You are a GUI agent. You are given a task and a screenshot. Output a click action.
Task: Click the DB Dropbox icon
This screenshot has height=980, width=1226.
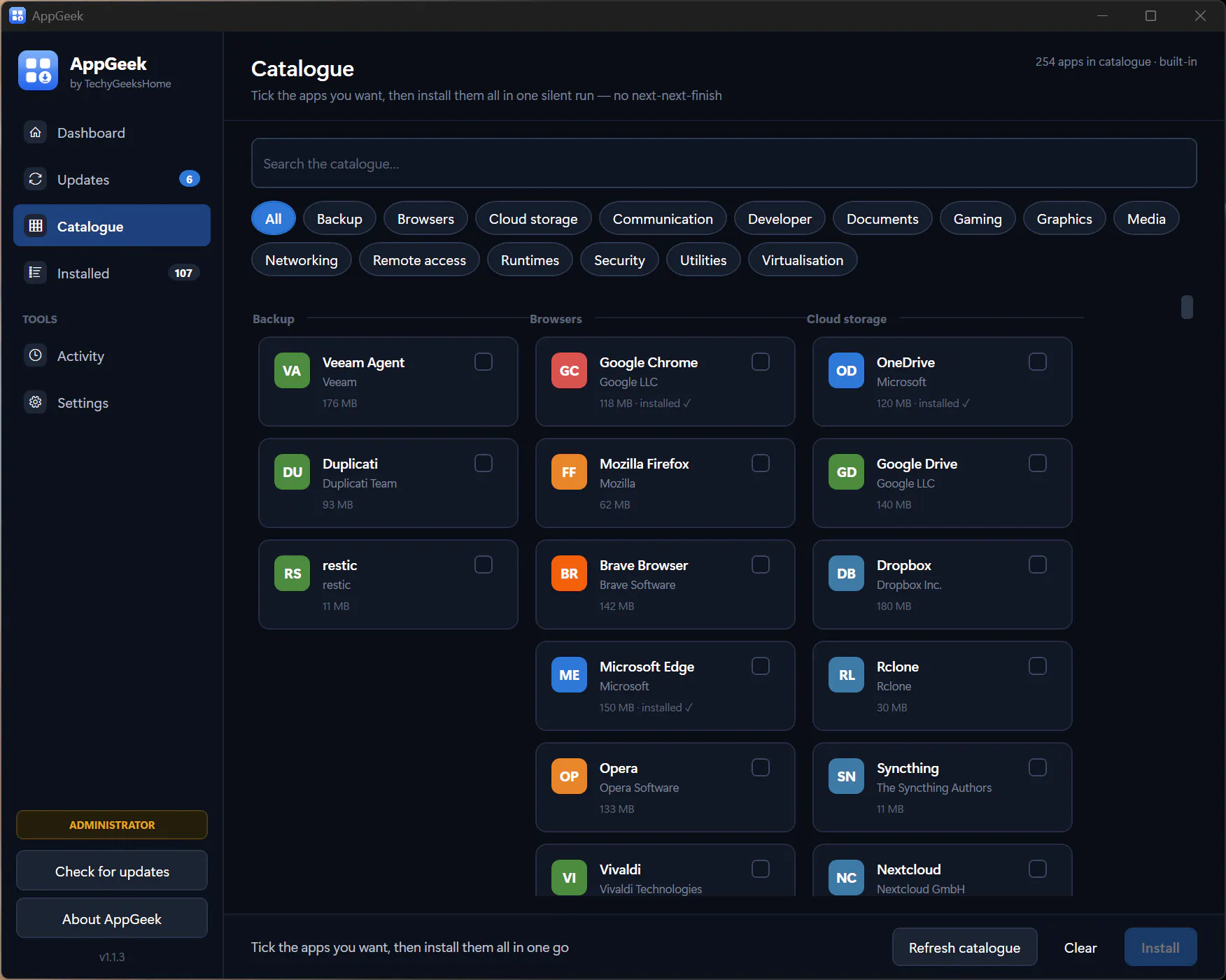pyautogui.click(x=846, y=574)
